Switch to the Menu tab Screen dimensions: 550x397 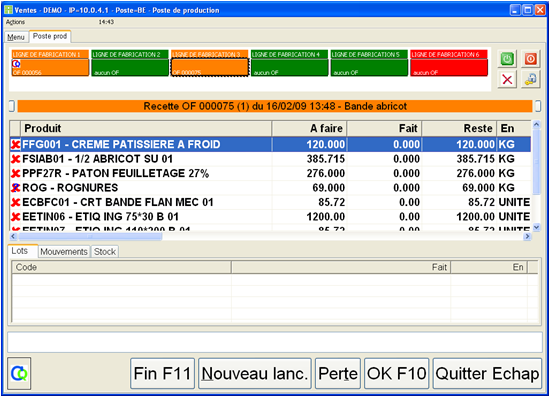(x=16, y=37)
